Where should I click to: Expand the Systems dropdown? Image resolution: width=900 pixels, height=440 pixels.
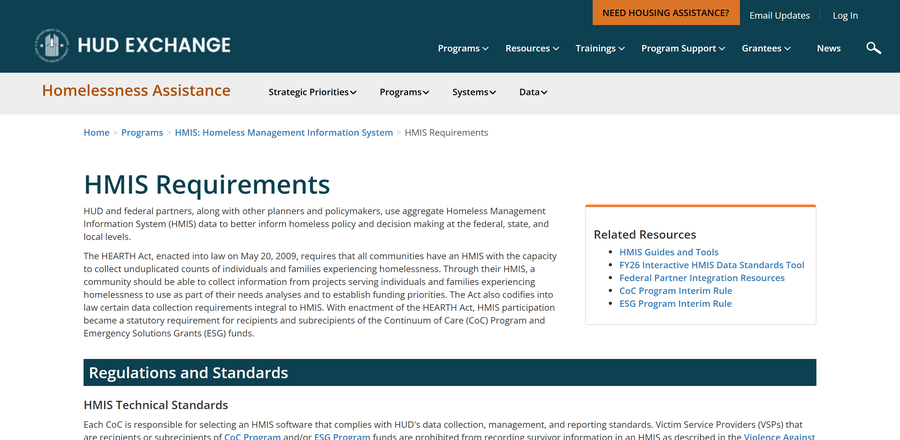click(x=474, y=92)
